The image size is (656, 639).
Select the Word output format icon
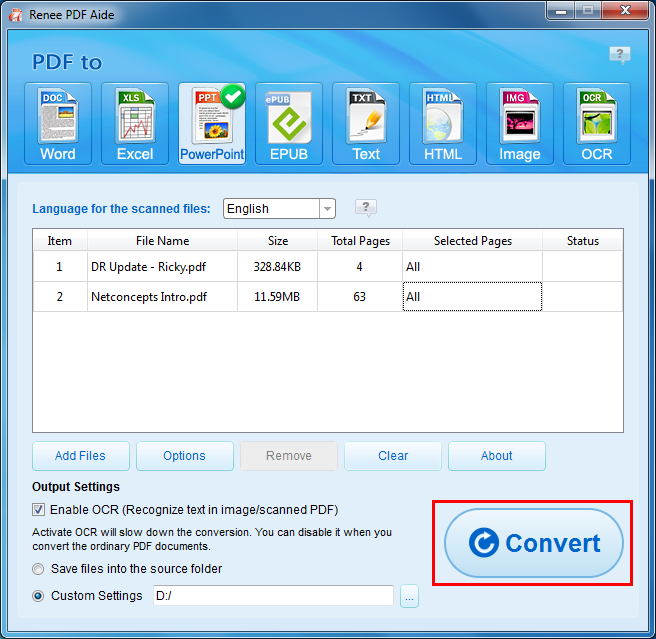58,123
